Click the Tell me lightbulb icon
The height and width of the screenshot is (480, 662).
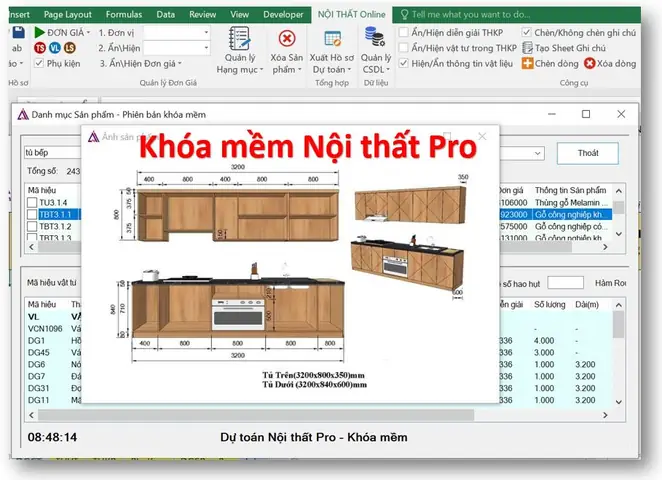404,15
